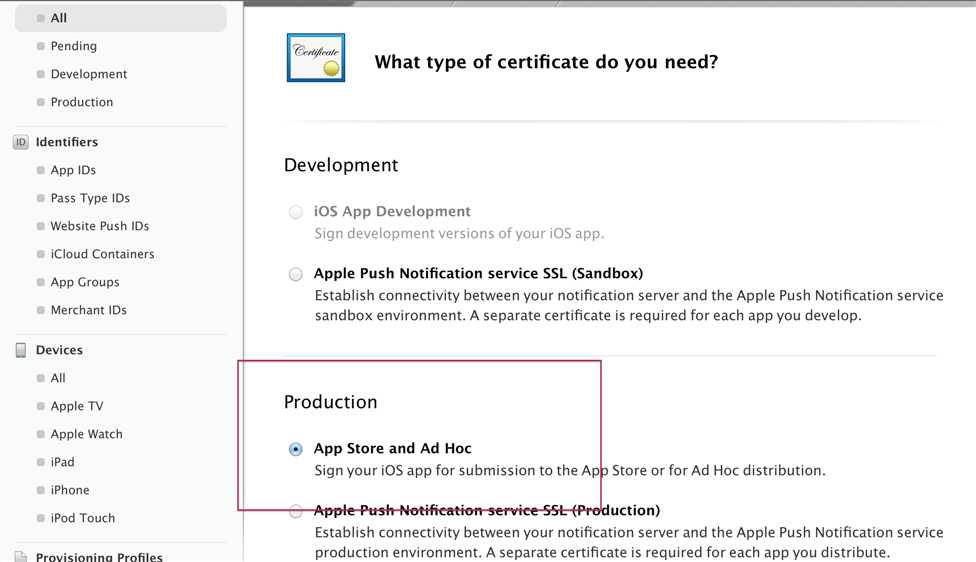Open Website Push IDs
The height and width of the screenshot is (562, 976).
(100, 226)
